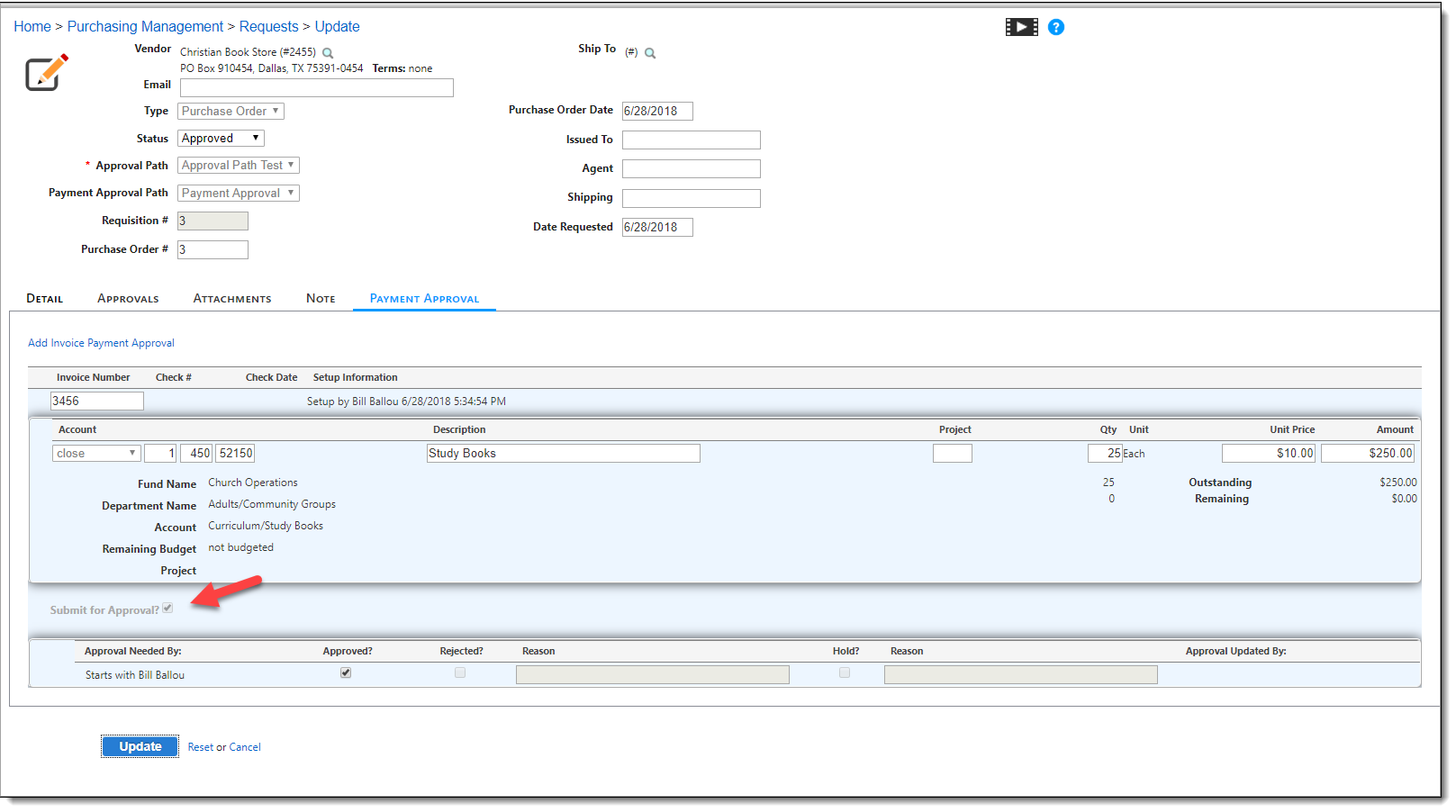1456x812 pixels.
Task: Click the edit pencil notepad icon
Action: coord(46,73)
